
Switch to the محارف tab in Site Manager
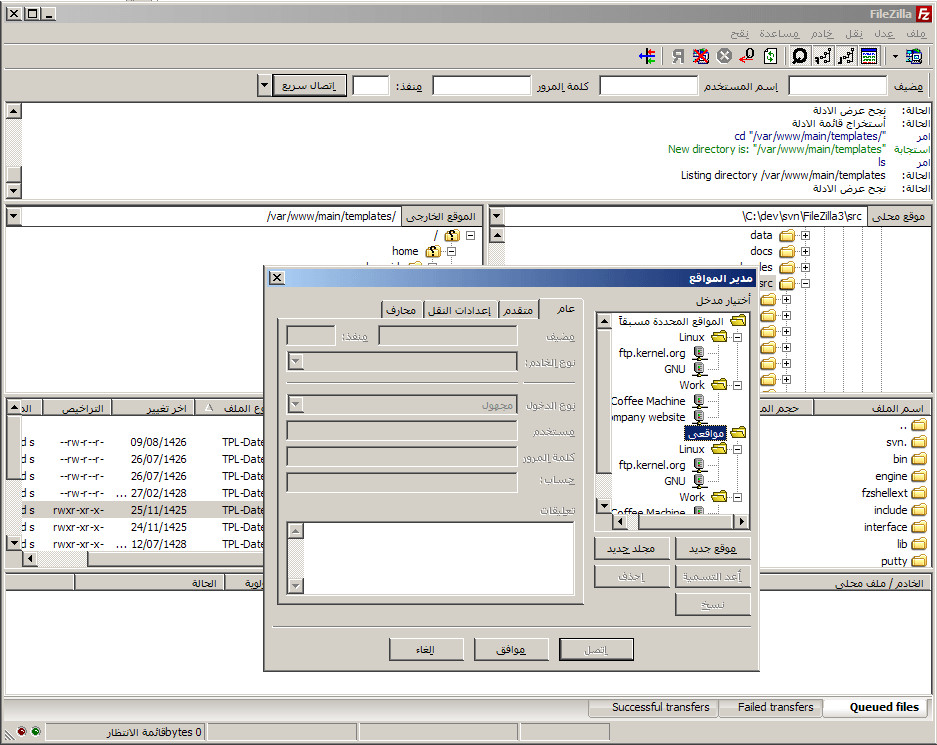click(404, 309)
